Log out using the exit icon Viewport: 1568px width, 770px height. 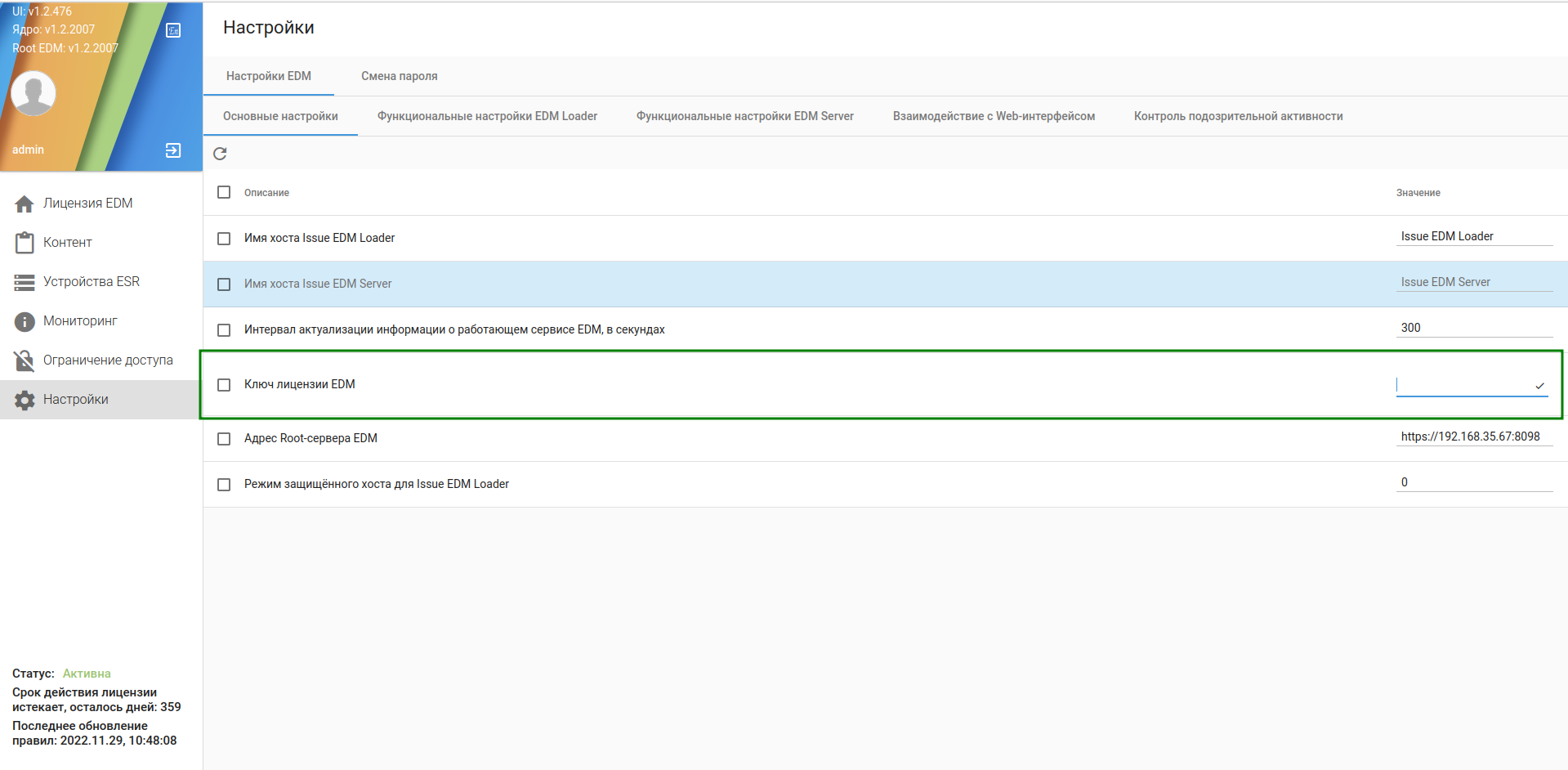click(x=173, y=150)
